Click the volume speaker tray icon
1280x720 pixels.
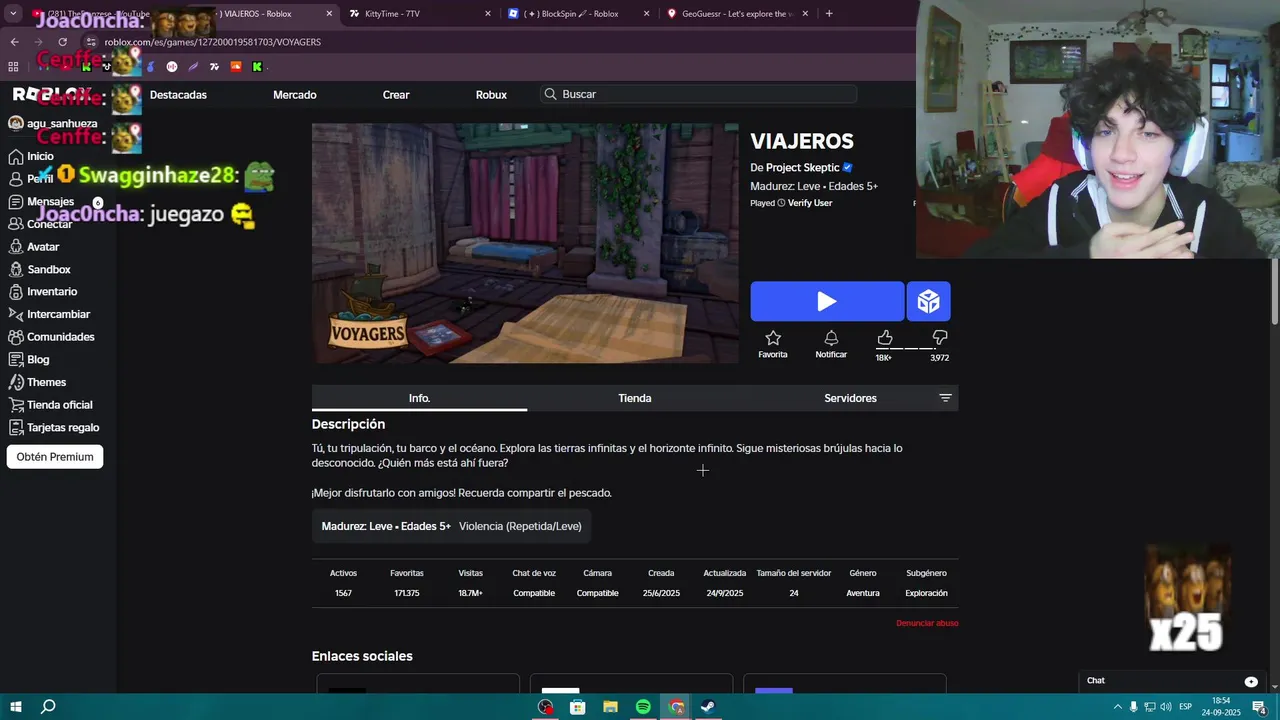click(1165, 707)
